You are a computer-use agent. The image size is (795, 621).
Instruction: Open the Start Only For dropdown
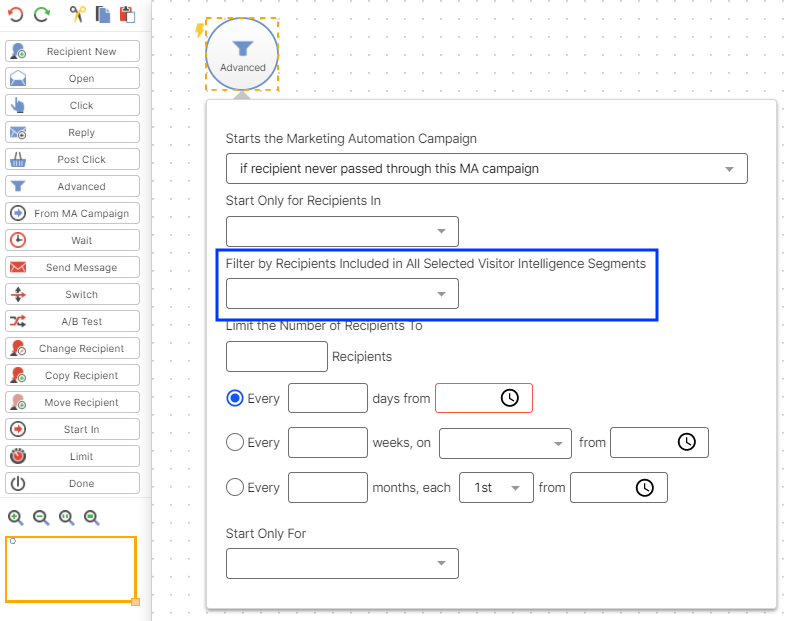(x=342, y=563)
